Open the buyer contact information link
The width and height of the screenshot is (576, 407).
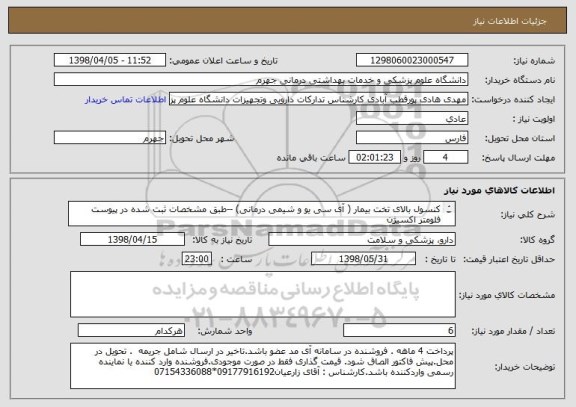click(126, 100)
